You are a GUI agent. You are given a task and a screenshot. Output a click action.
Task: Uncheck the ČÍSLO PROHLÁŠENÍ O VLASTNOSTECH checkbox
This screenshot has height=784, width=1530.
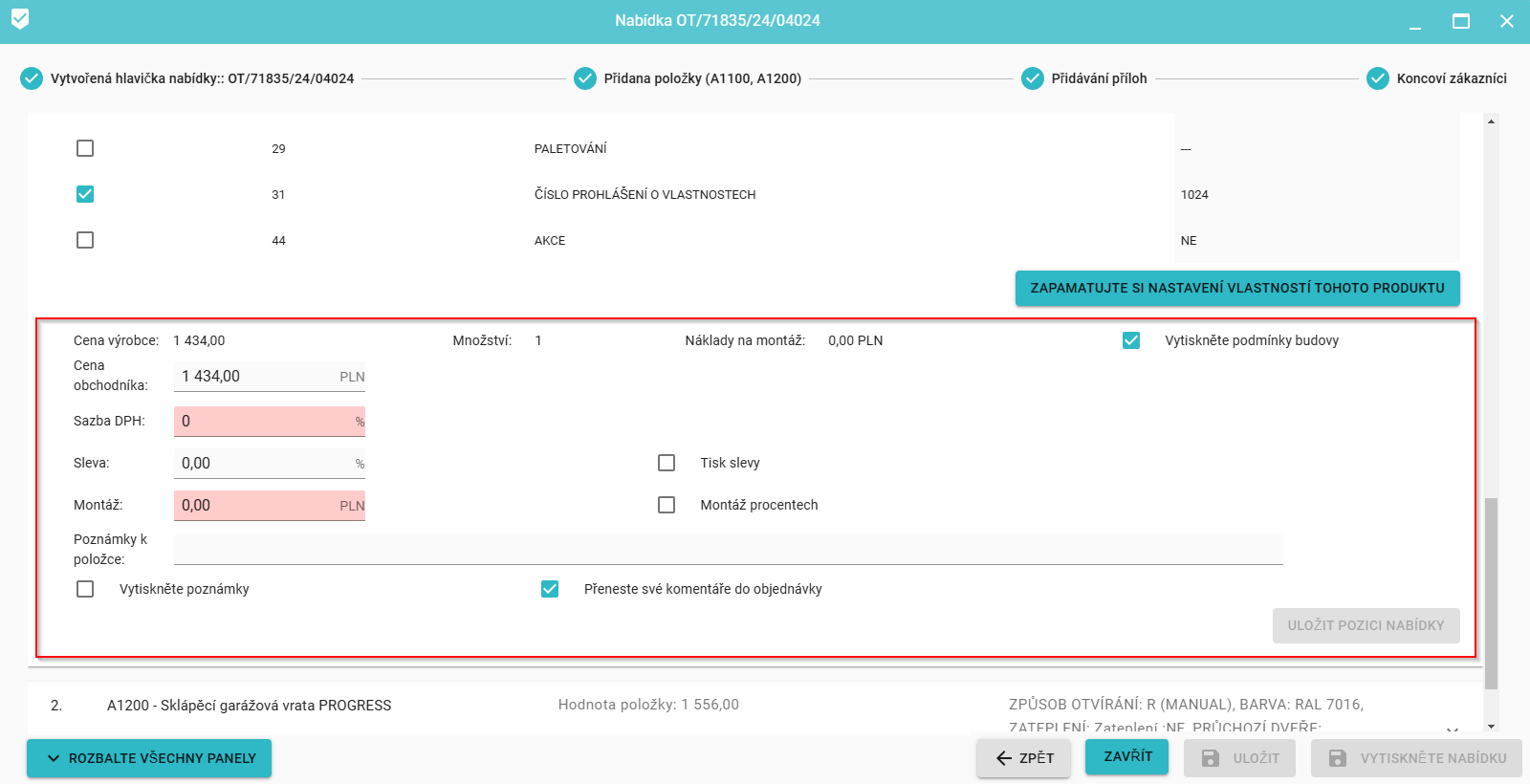click(x=85, y=194)
